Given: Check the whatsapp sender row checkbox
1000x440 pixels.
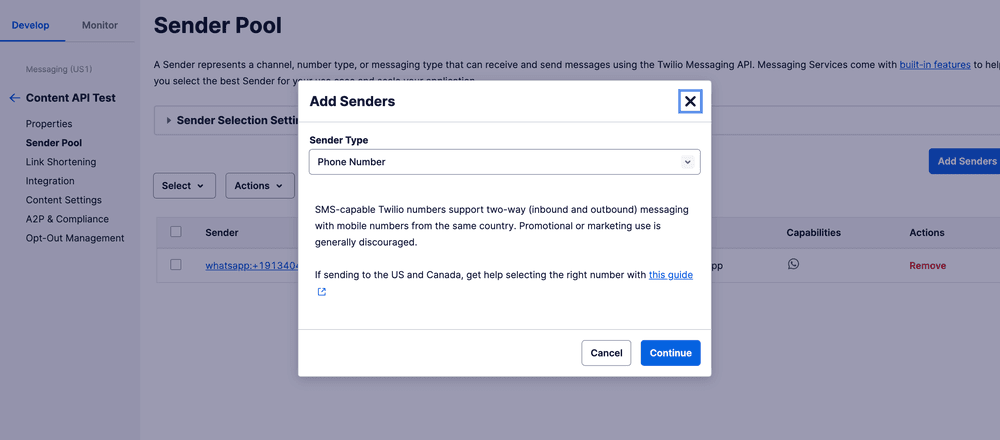Looking at the screenshot, I should (x=176, y=265).
